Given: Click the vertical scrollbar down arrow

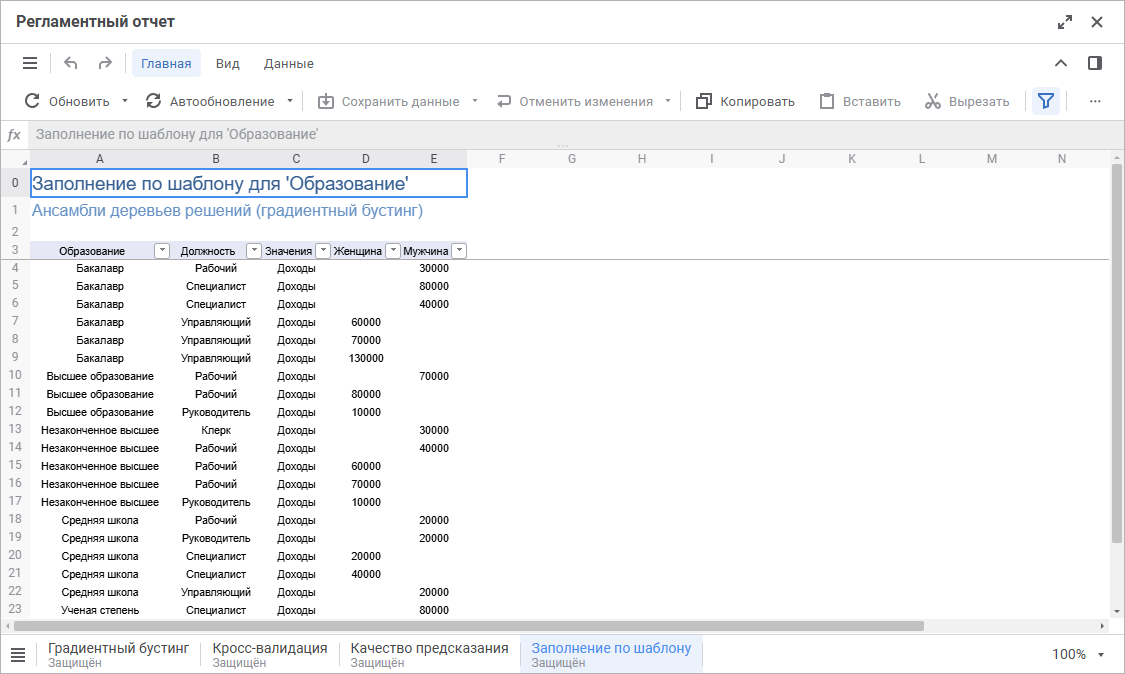Looking at the screenshot, I should (x=1116, y=612).
